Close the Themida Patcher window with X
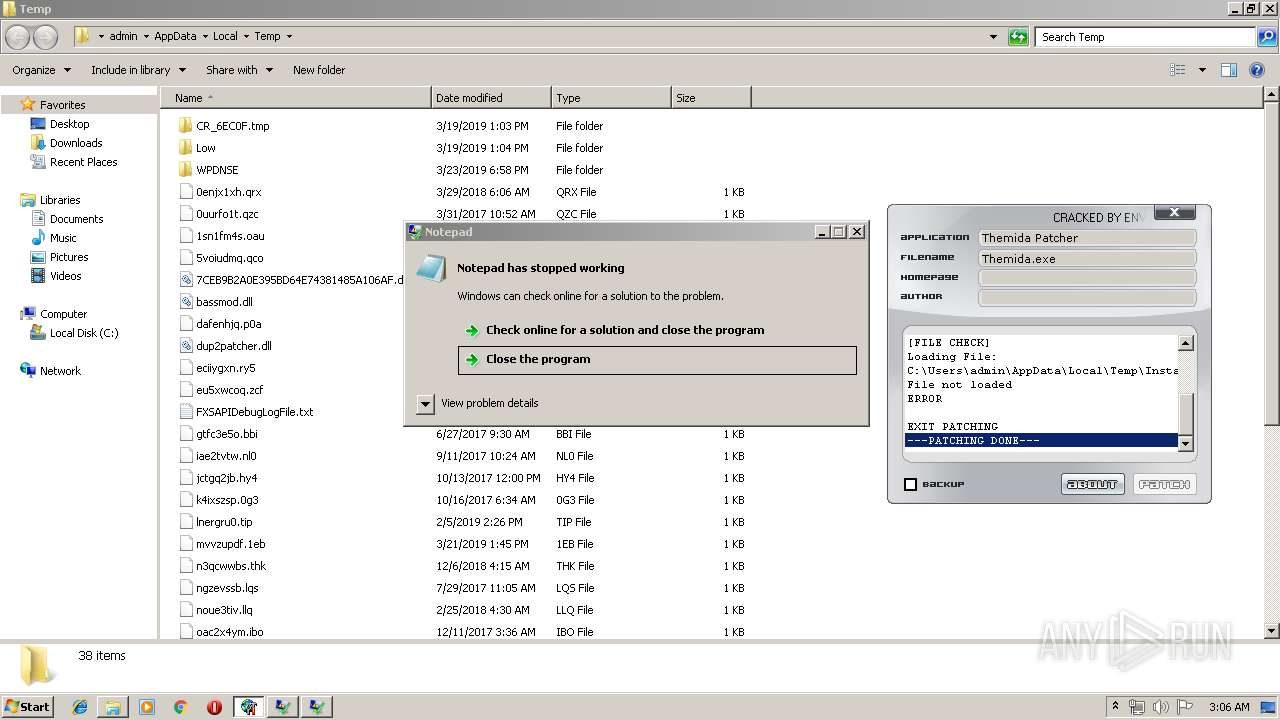 [1175, 212]
